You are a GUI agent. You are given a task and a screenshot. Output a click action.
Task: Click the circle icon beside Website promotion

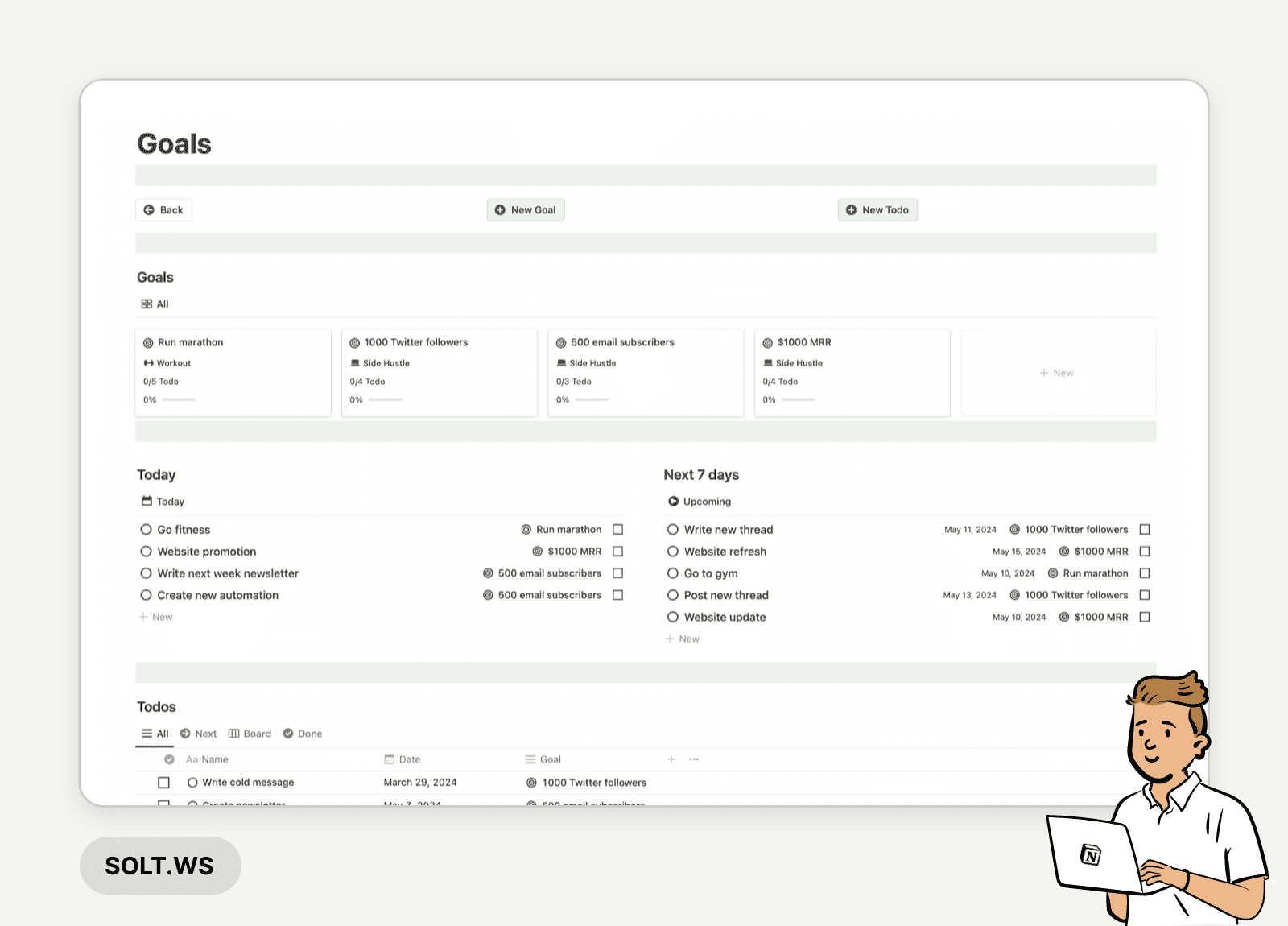146,552
